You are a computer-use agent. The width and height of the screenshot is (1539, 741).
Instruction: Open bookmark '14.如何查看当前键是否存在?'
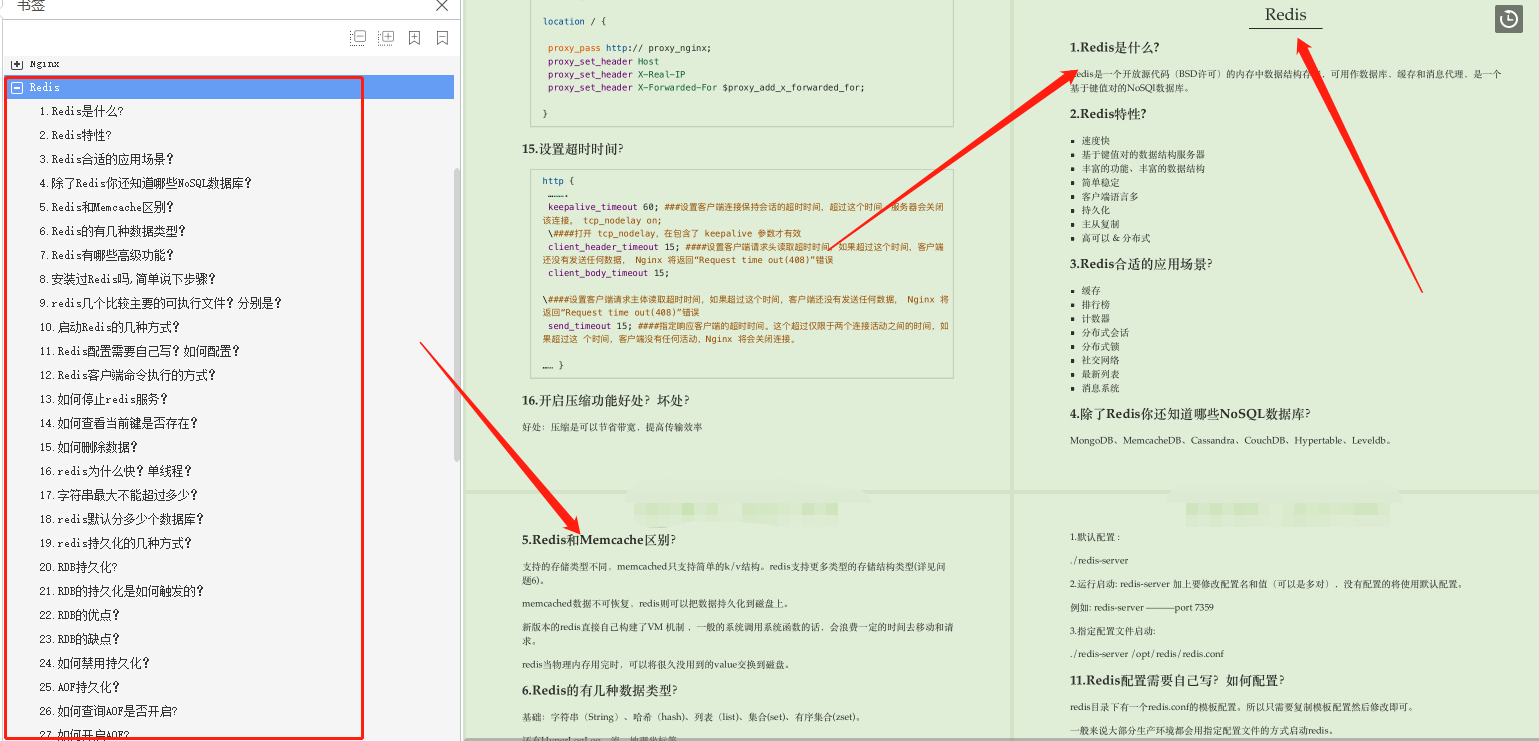119,424
